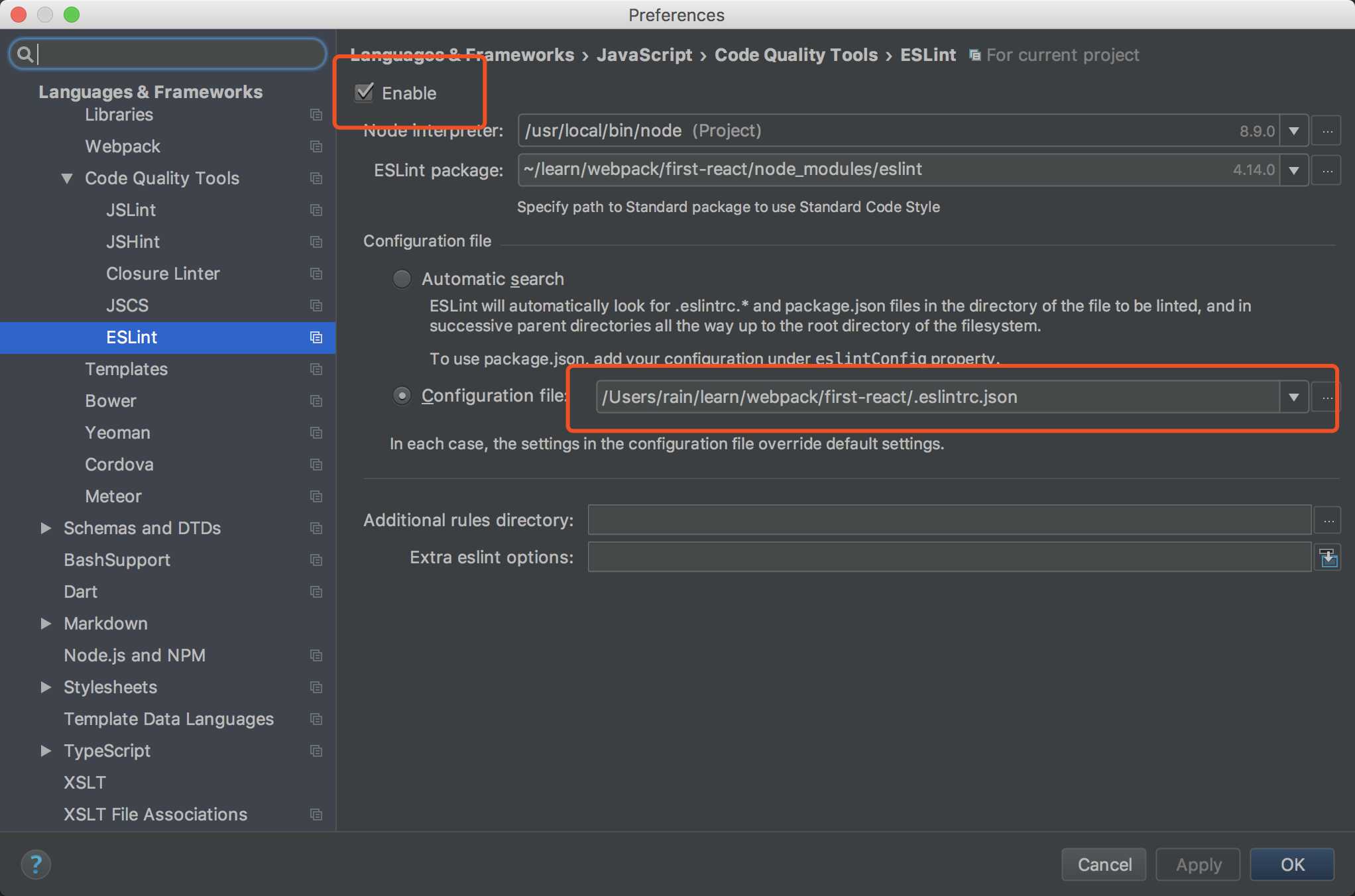Image resolution: width=1355 pixels, height=896 pixels.
Task: Click project-level icon next to Webpack
Action: [x=316, y=146]
